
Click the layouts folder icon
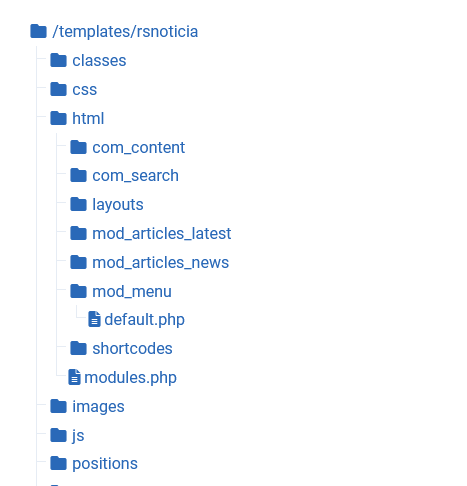pyautogui.click(x=78, y=204)
